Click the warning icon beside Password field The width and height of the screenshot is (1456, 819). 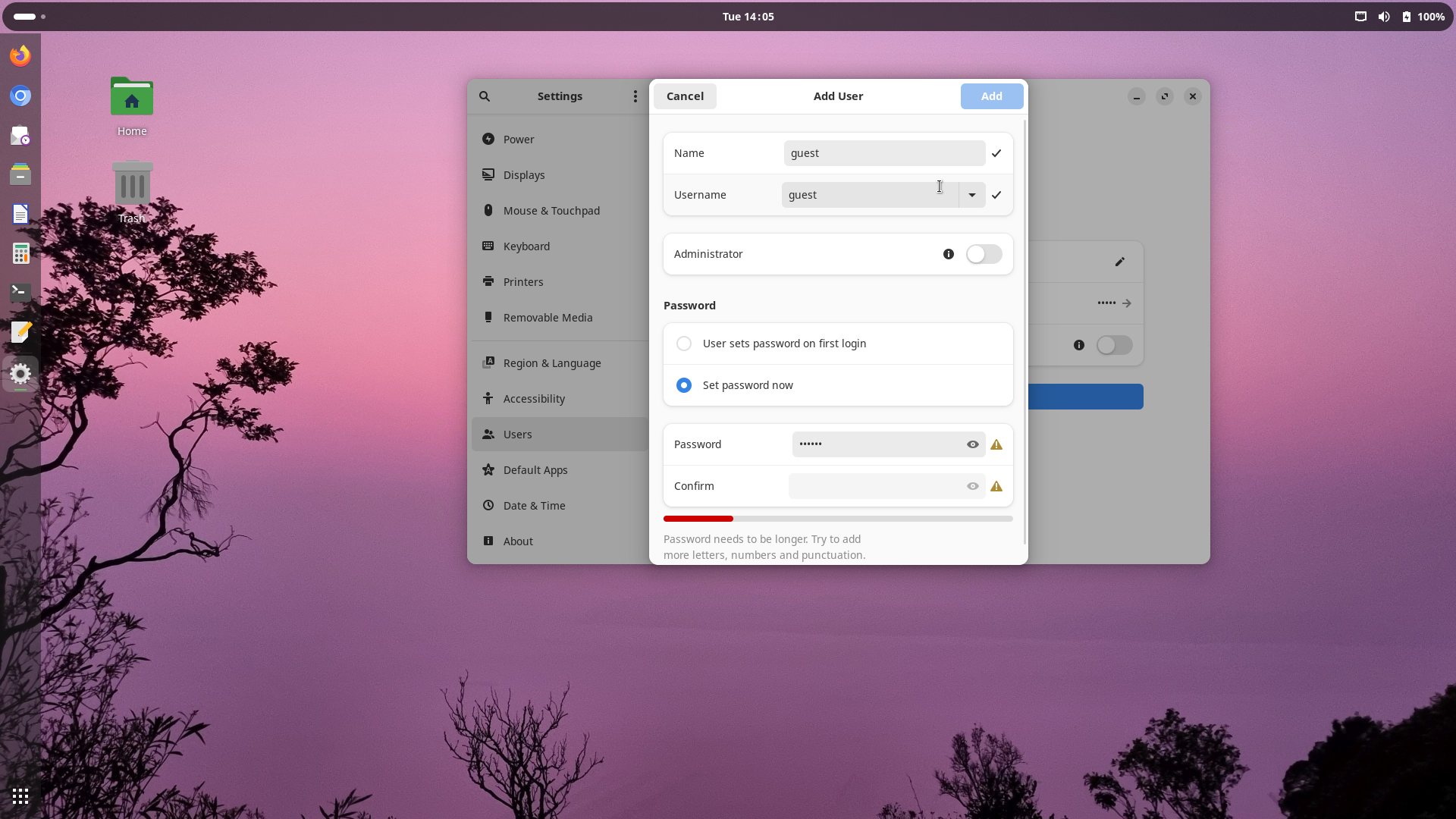pos(996,444)
